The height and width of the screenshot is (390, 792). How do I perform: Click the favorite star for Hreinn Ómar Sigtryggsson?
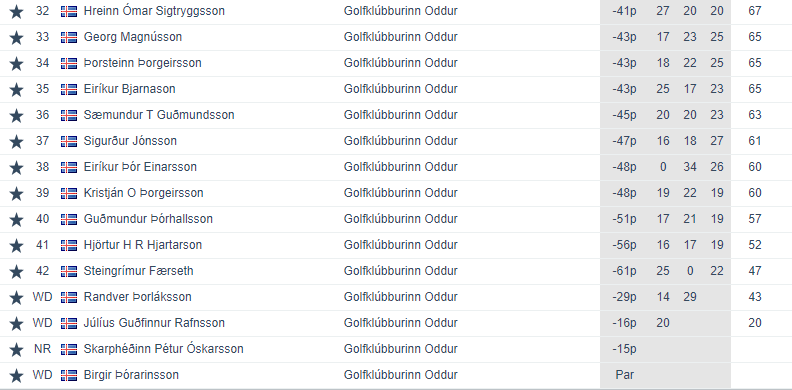tap(16, 11)
